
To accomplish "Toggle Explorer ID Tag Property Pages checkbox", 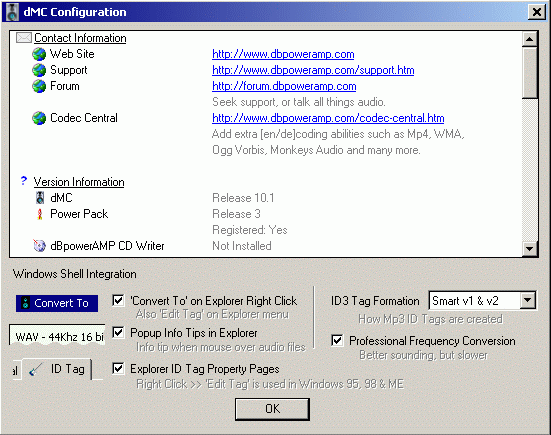I will coord(118,368).
